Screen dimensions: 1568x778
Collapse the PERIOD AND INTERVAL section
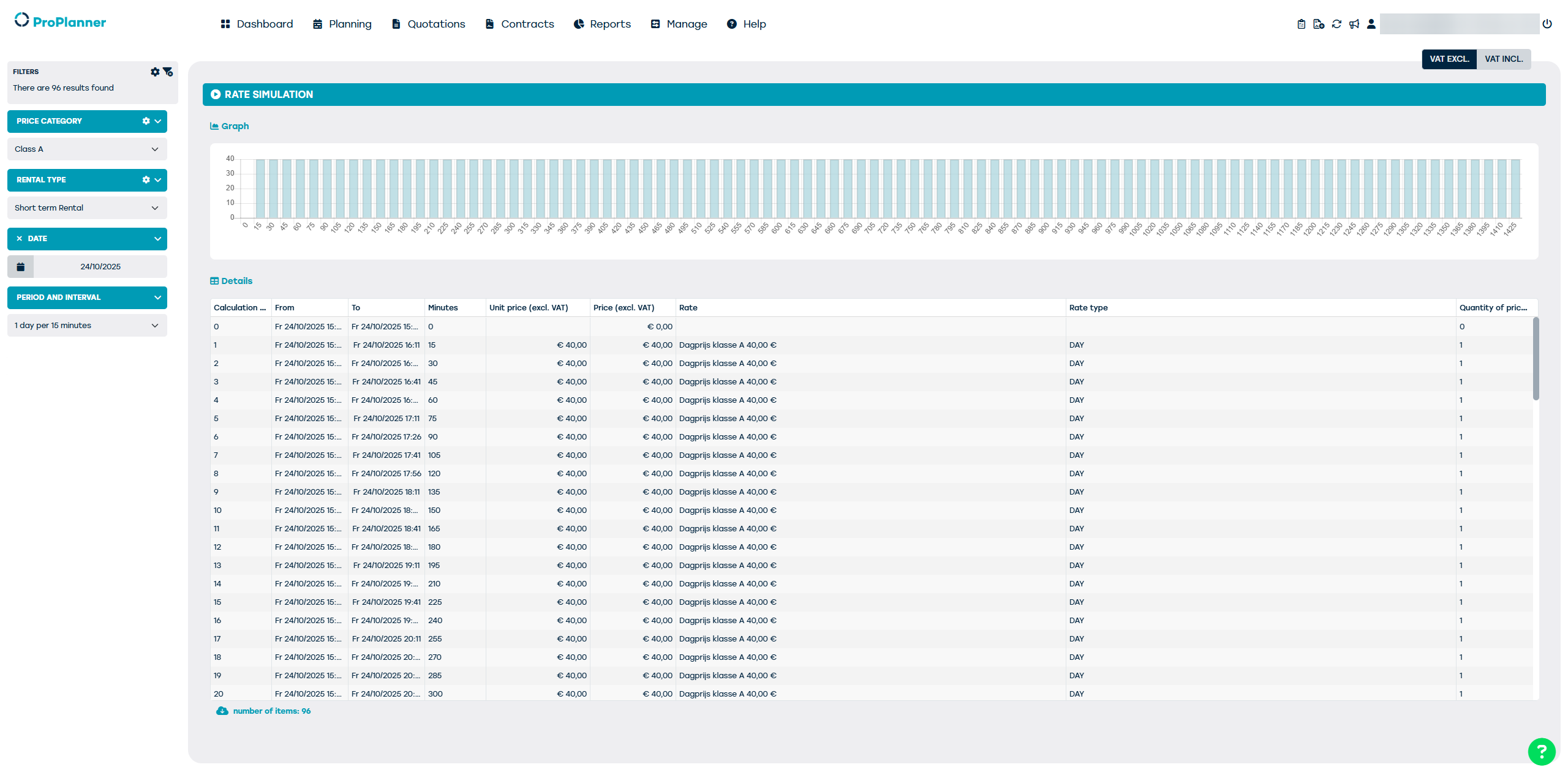[157, 297]
